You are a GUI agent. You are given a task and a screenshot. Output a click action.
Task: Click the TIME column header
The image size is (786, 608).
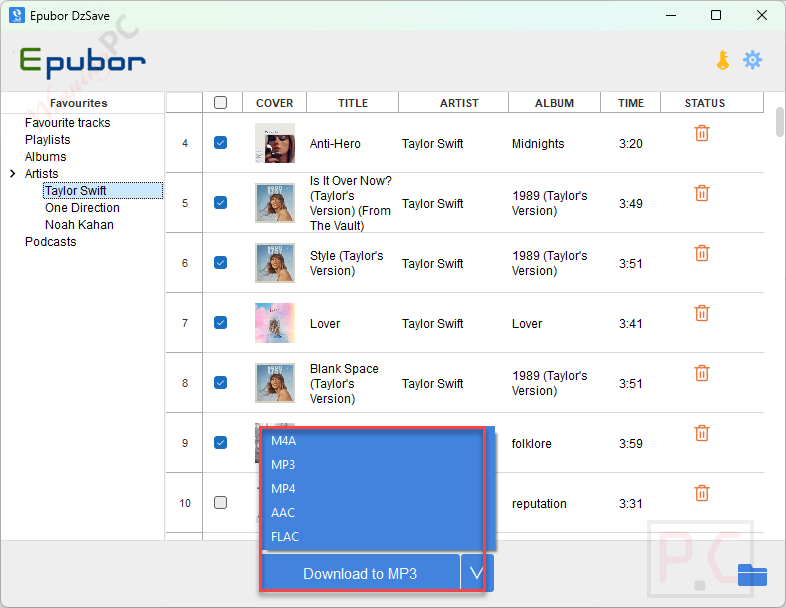coord(631,103)
